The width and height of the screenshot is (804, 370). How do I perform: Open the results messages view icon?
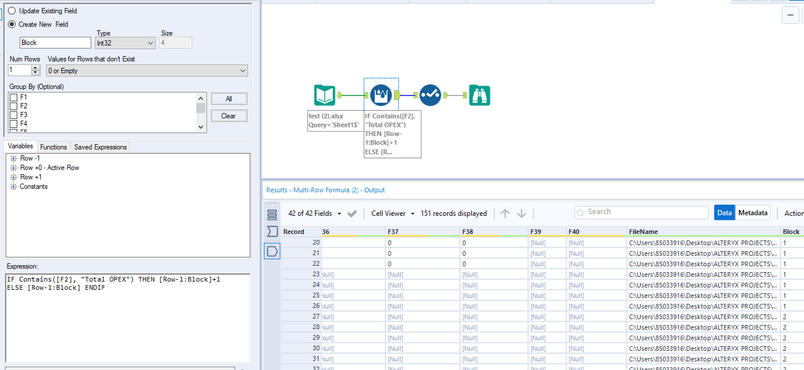(272, 215)
